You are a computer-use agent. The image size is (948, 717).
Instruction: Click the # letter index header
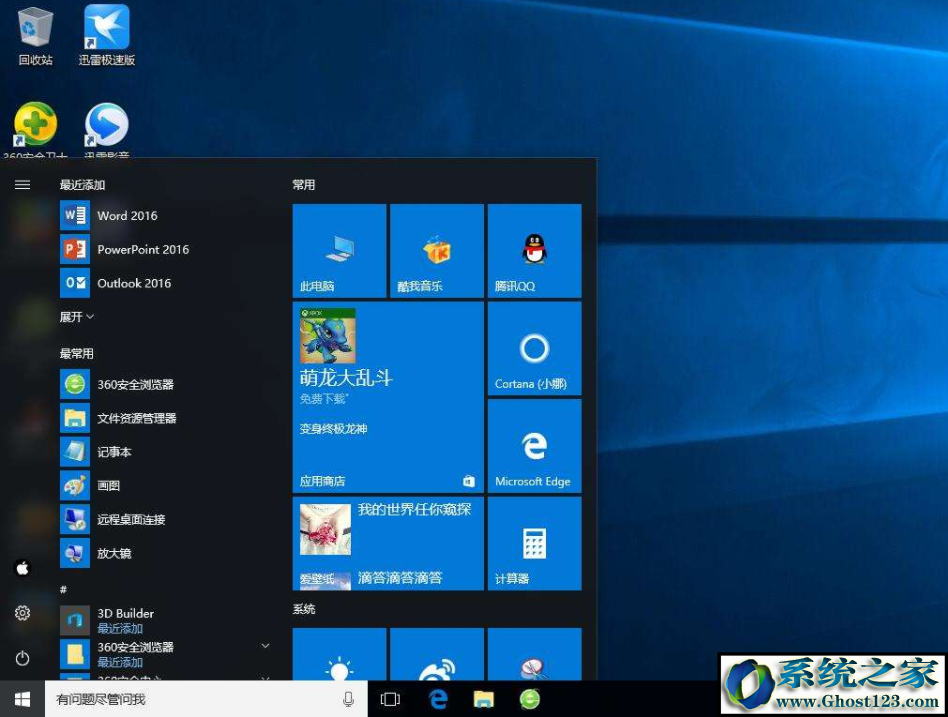tap(63, 589)
